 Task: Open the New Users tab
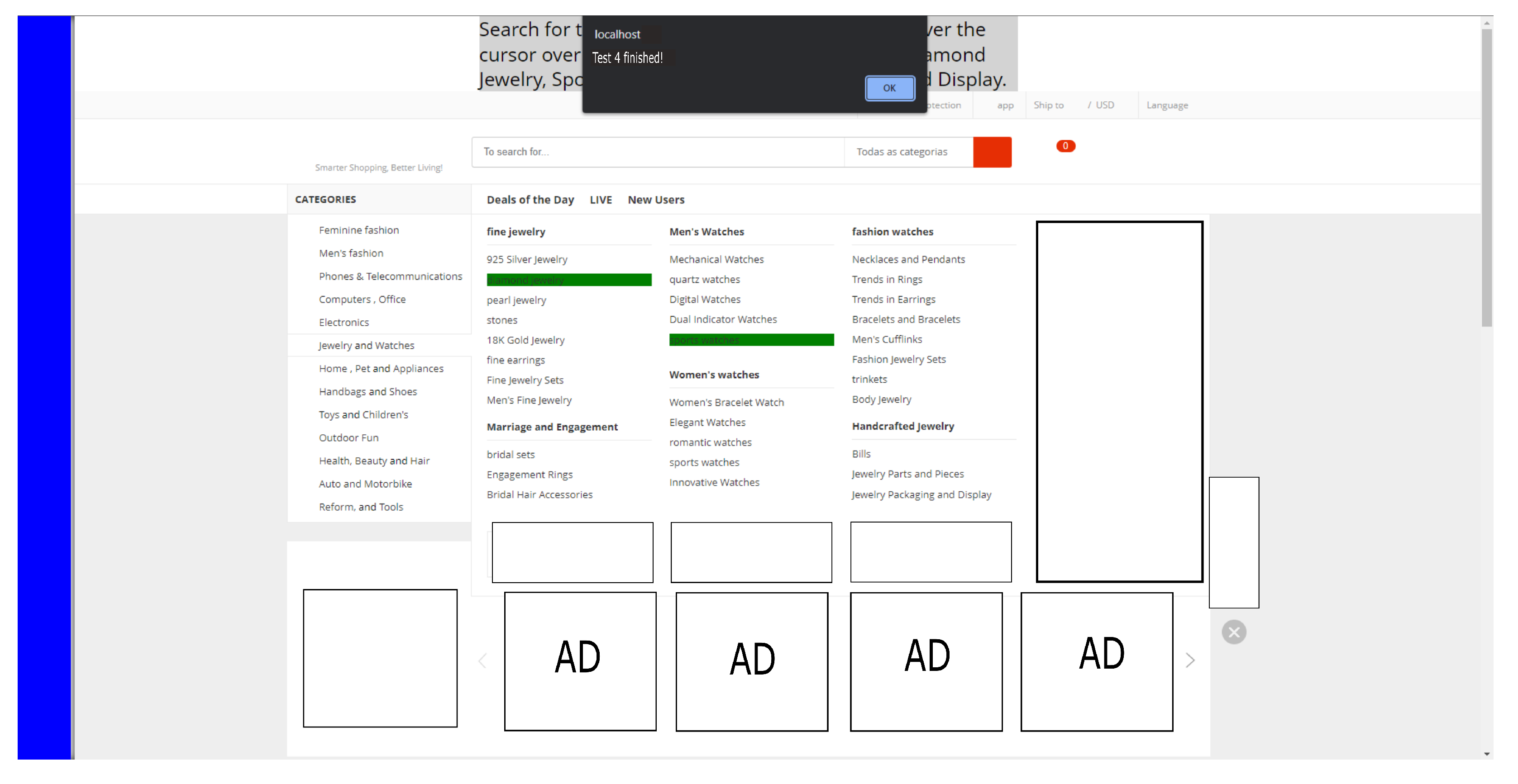click(656, 200)
